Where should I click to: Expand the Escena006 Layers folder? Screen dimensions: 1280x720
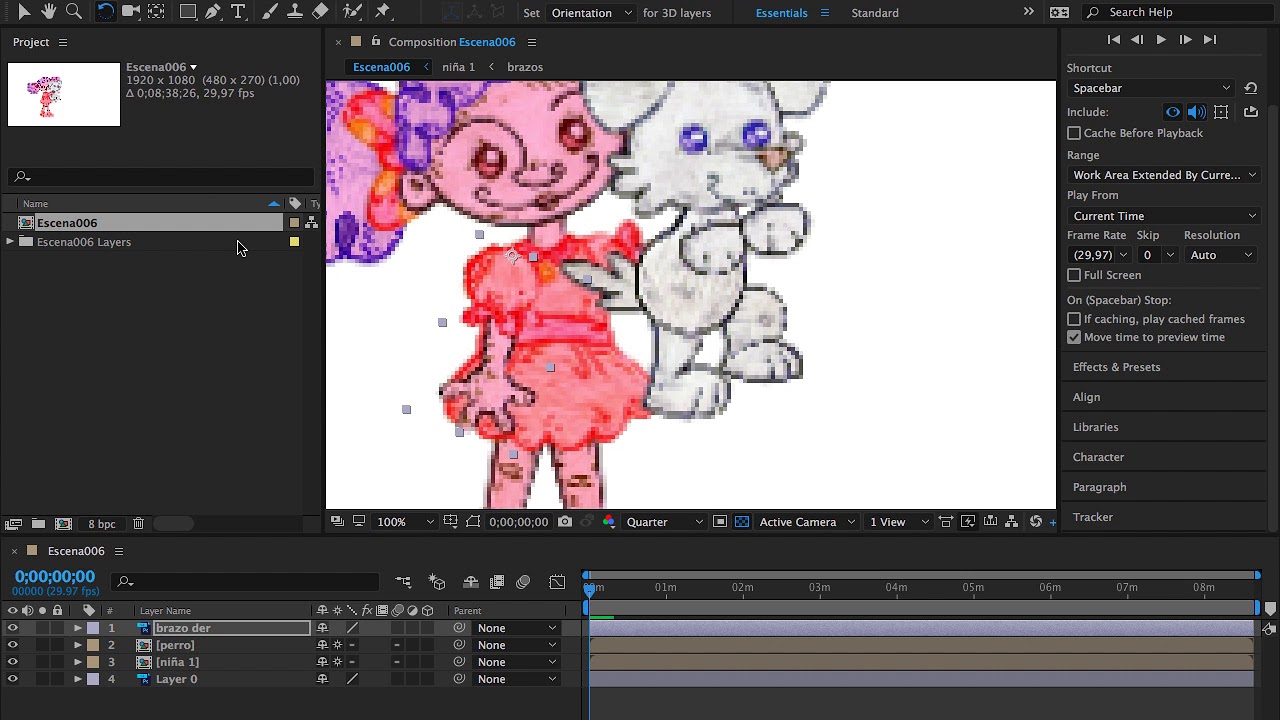(x=10, y=242)
